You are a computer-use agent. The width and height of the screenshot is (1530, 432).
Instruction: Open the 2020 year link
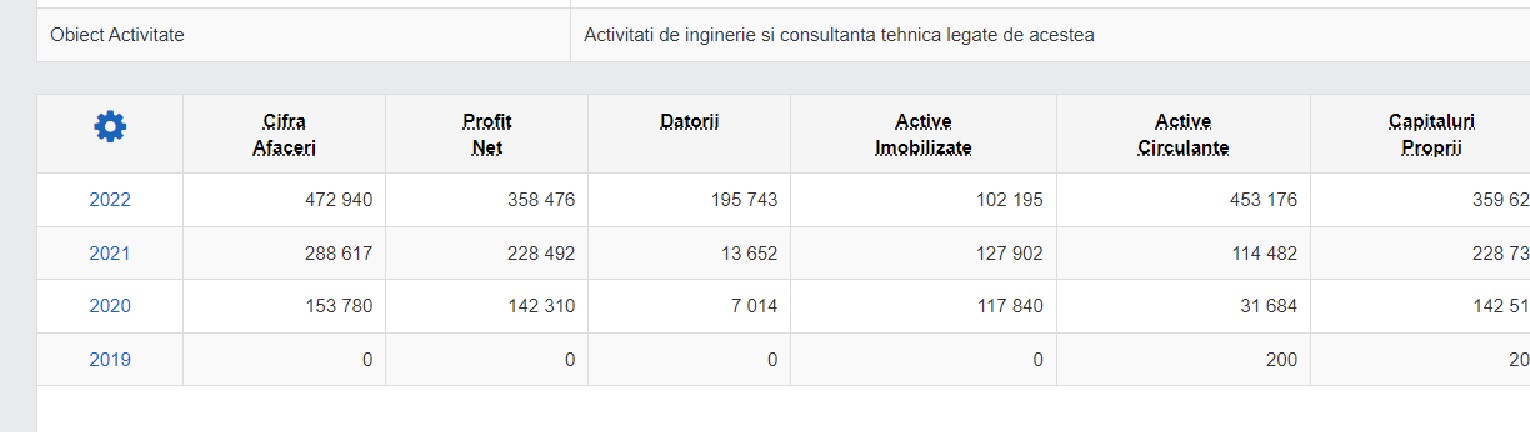tap(110, 307)
